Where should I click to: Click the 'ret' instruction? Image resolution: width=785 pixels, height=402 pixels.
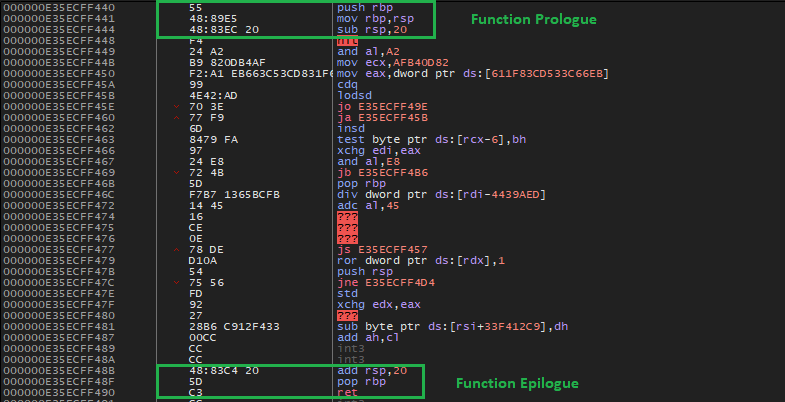click(x=348, y=392)
